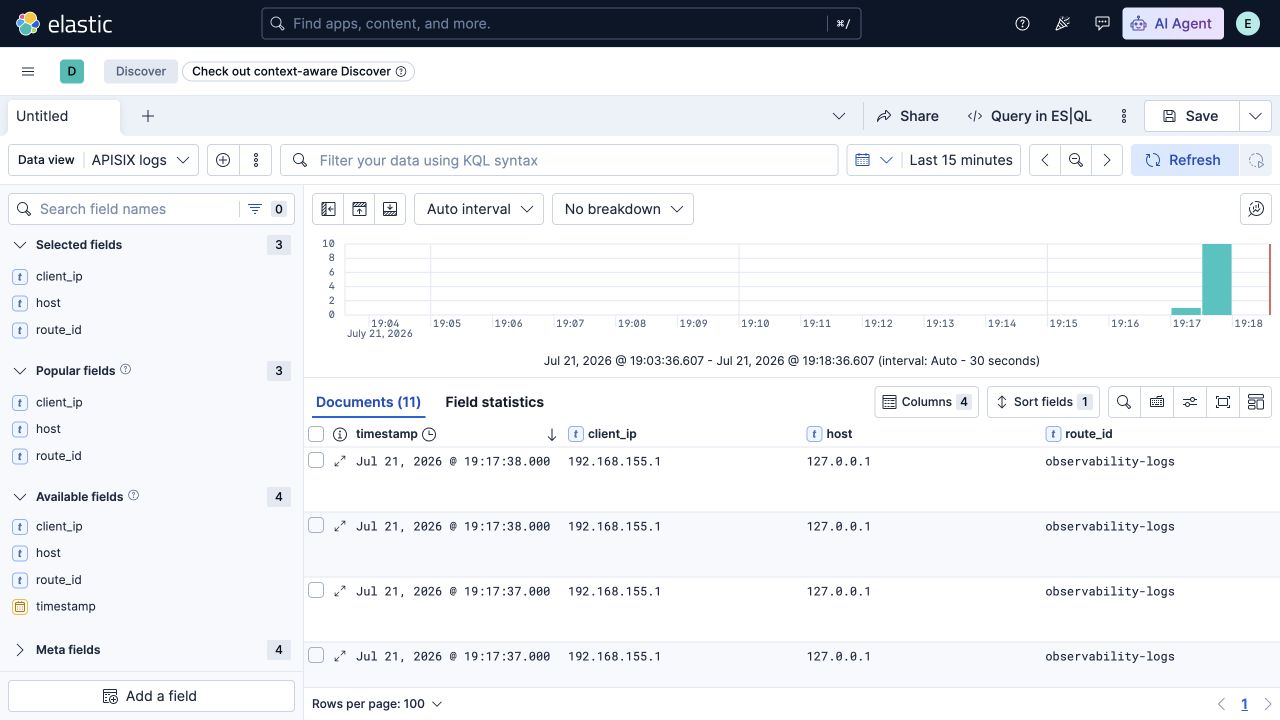1280x720 pixels.
Task: Toggle the field sidebar visibility icon
Action: click(x=328, y=209)
